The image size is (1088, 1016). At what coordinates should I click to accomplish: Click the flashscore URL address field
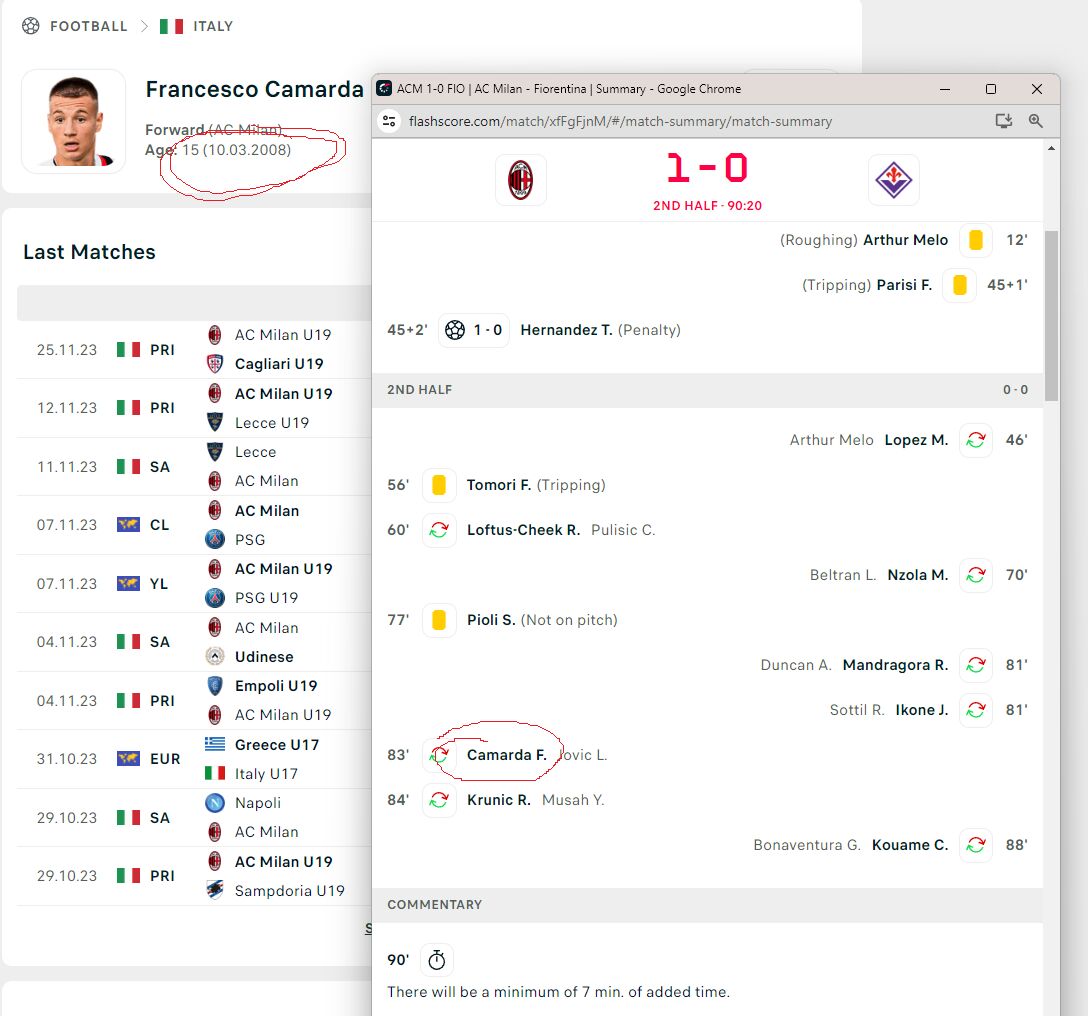(x=620, y=121)
